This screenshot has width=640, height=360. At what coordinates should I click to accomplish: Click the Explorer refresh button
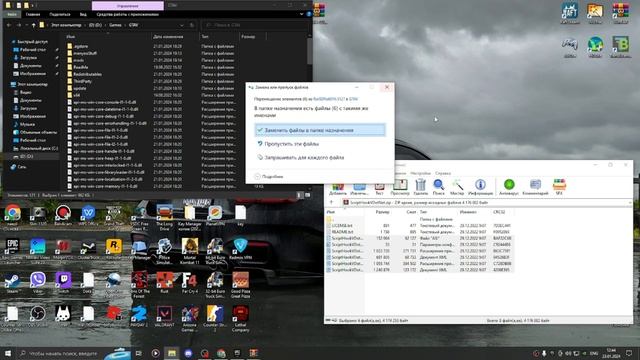pyautogui.click(x=192, y=25)
